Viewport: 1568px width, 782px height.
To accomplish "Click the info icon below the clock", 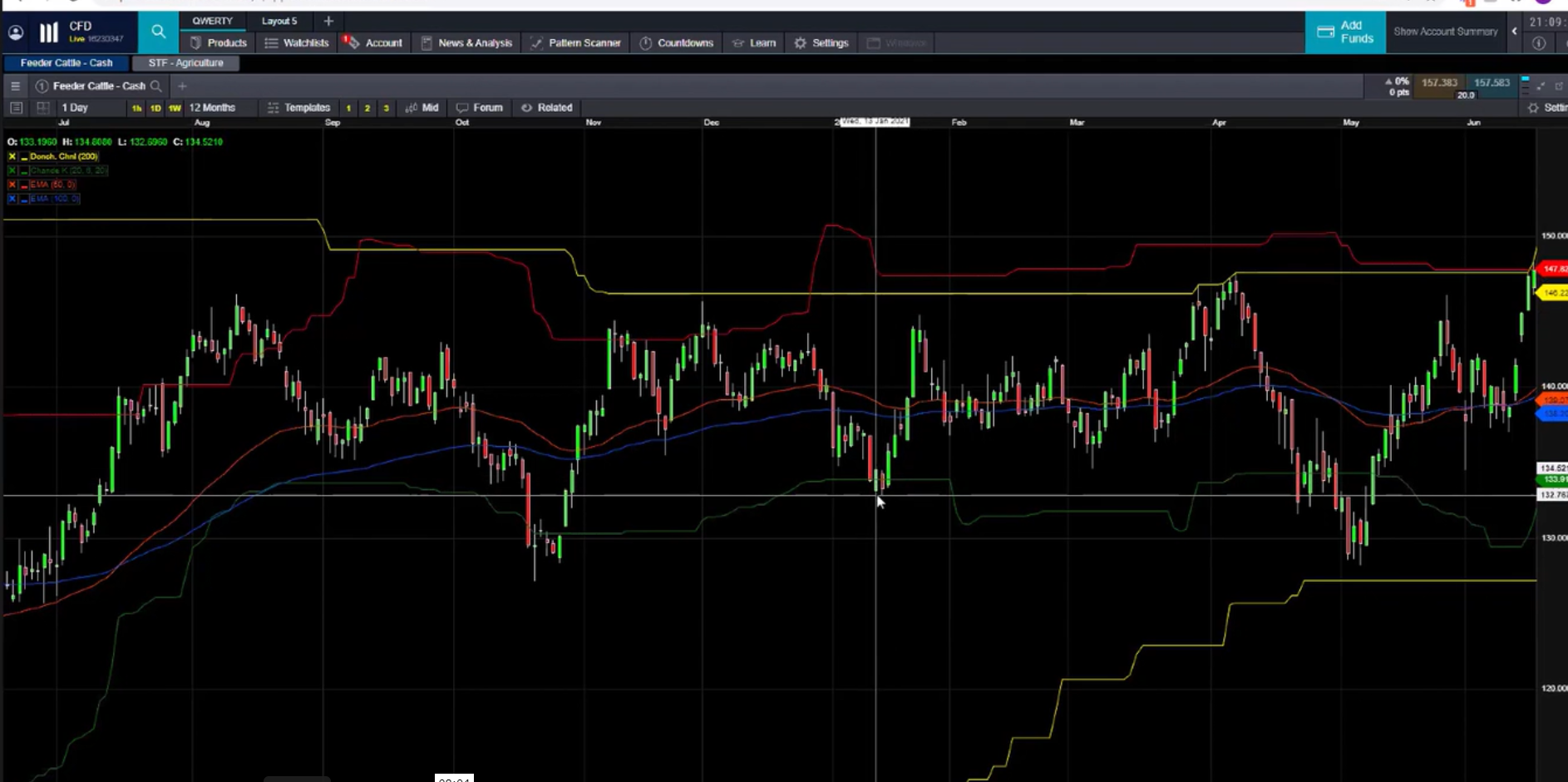I will [1539, 43].
